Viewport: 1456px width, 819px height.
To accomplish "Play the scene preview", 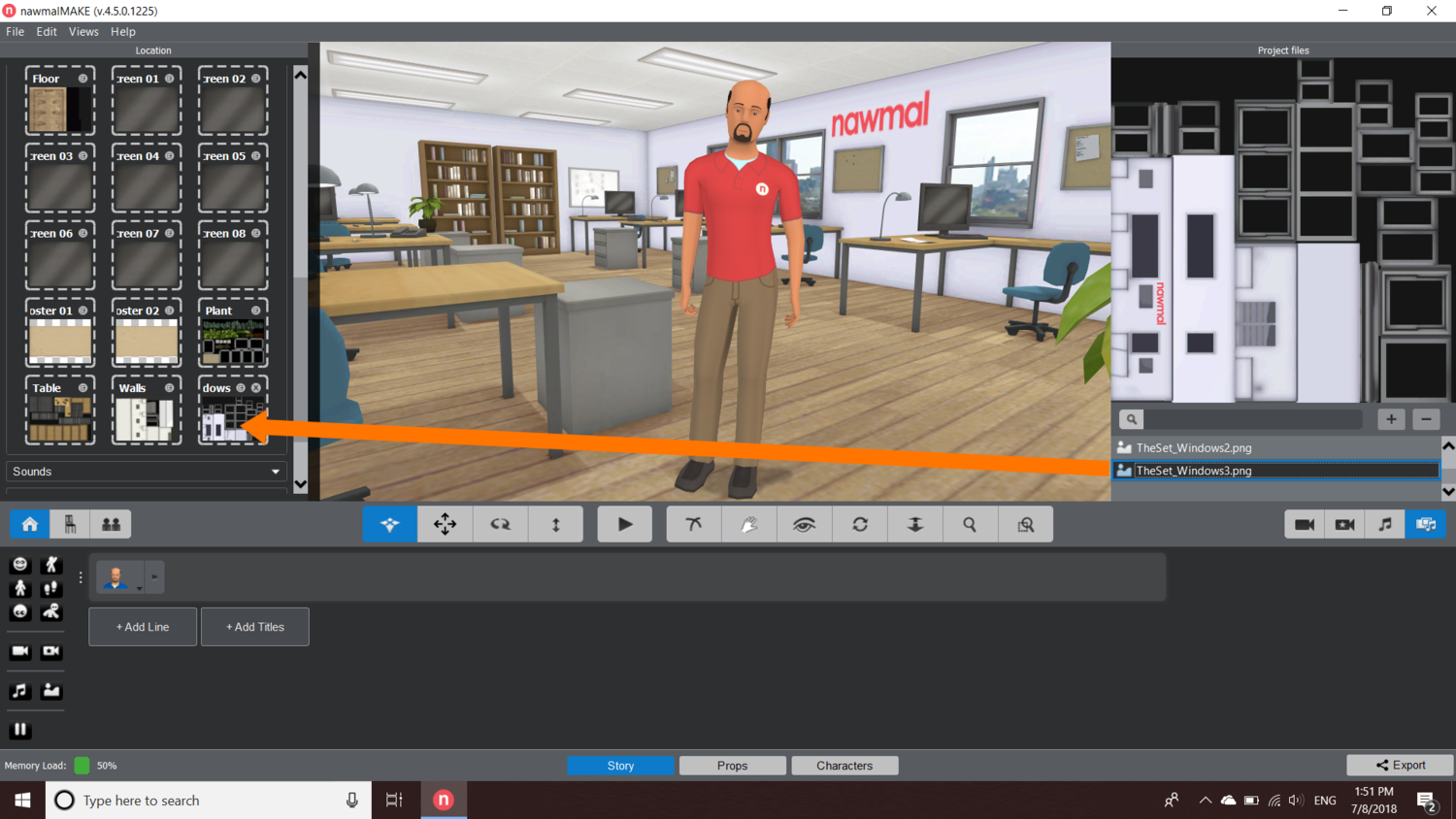I will point(625,524).
